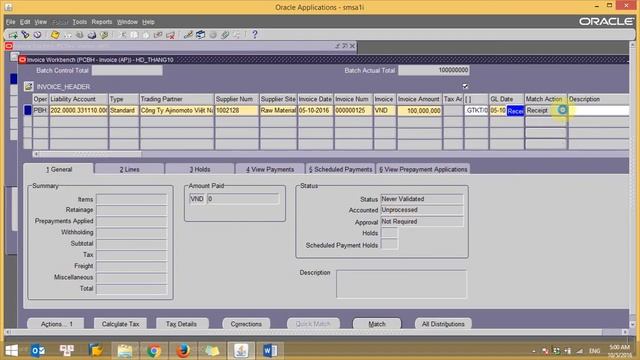Click the New record toolbar icon
The width and height of the screenshot is (640, 360).
tap(13, 35)
